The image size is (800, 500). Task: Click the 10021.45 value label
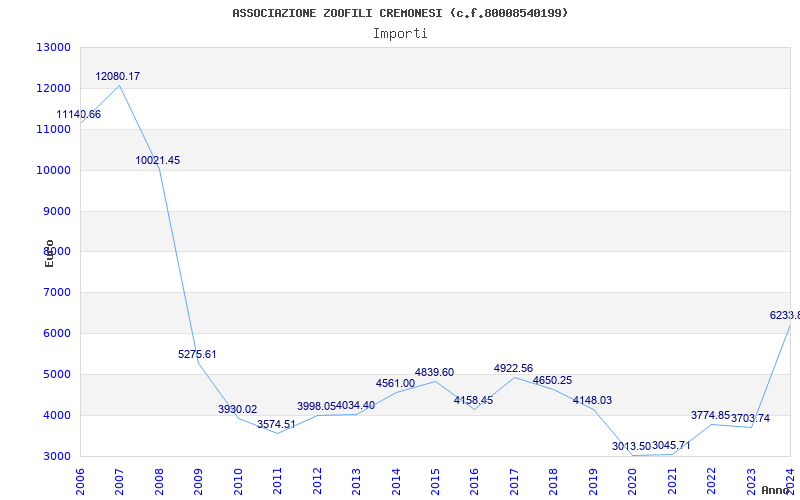click(x=158, y=161)
